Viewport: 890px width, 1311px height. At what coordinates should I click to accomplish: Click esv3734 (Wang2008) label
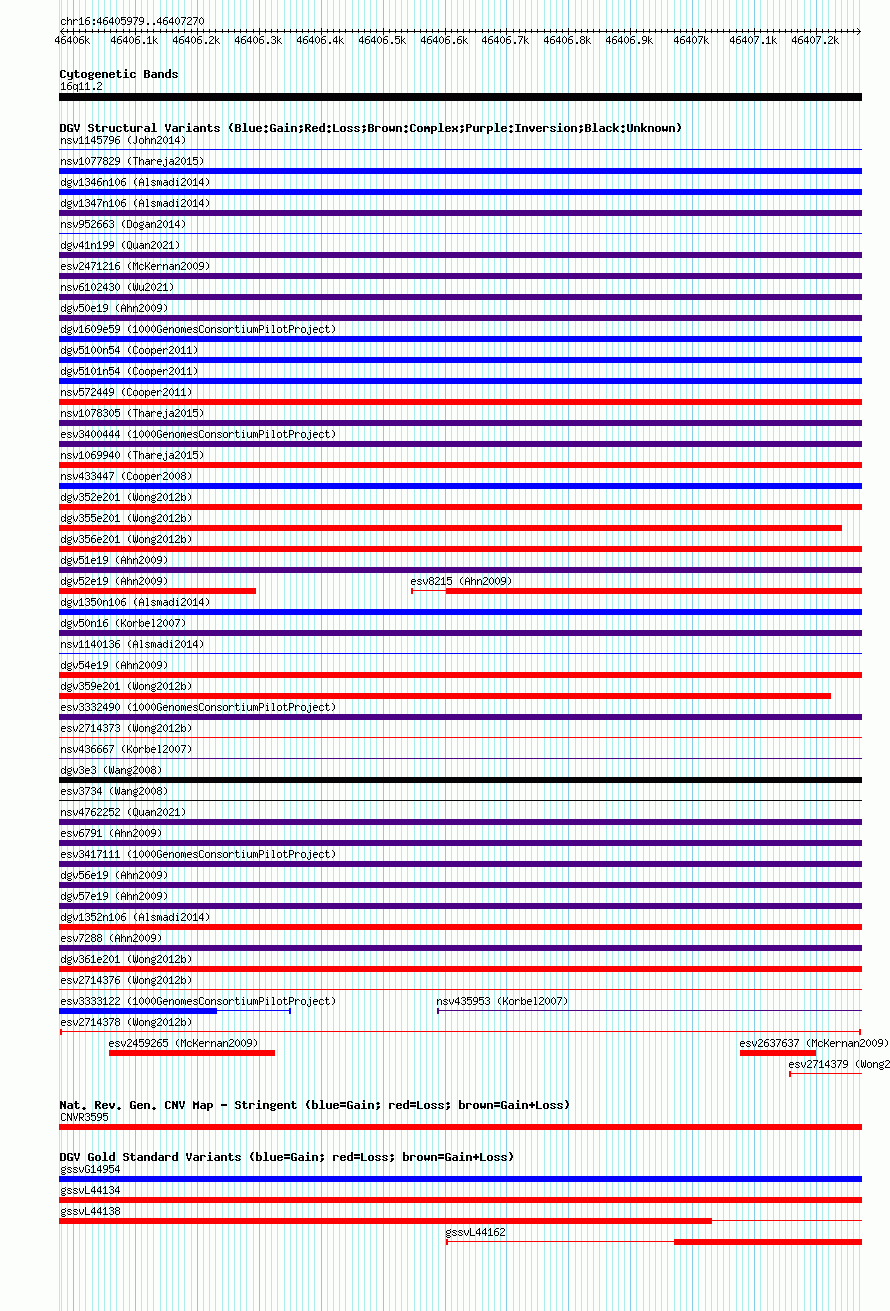[x=114, y=791]
